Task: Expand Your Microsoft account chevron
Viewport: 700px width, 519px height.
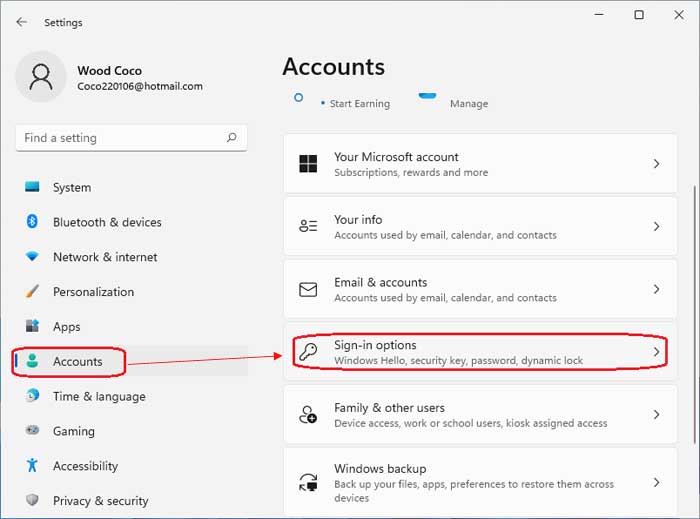Action: (656, 164)
